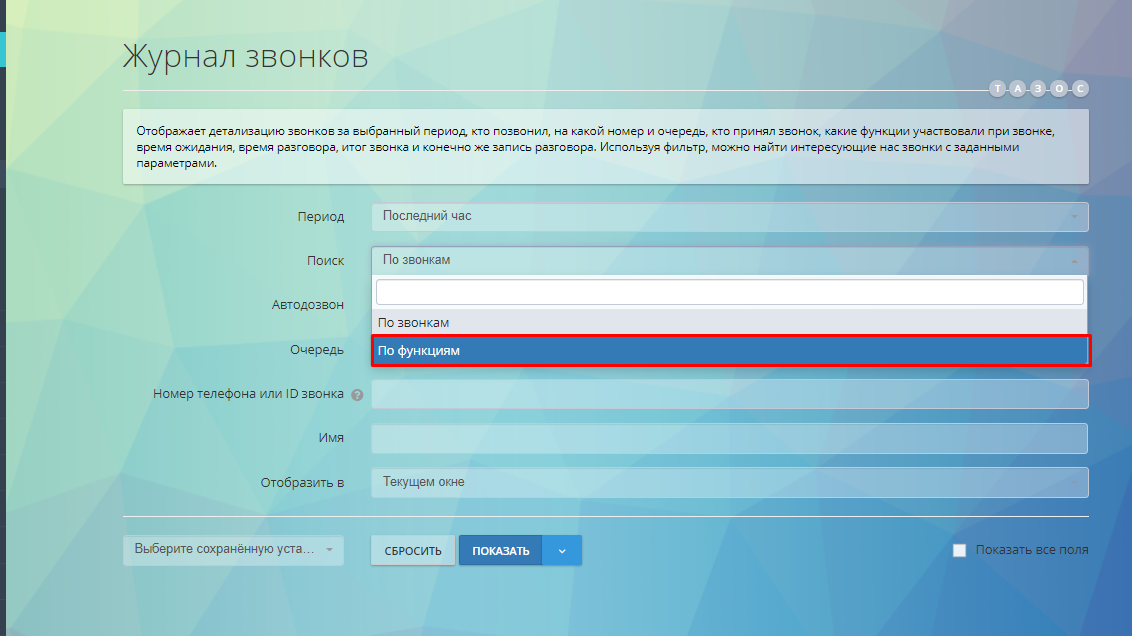Click the circular О icon

pos(1059,89)
